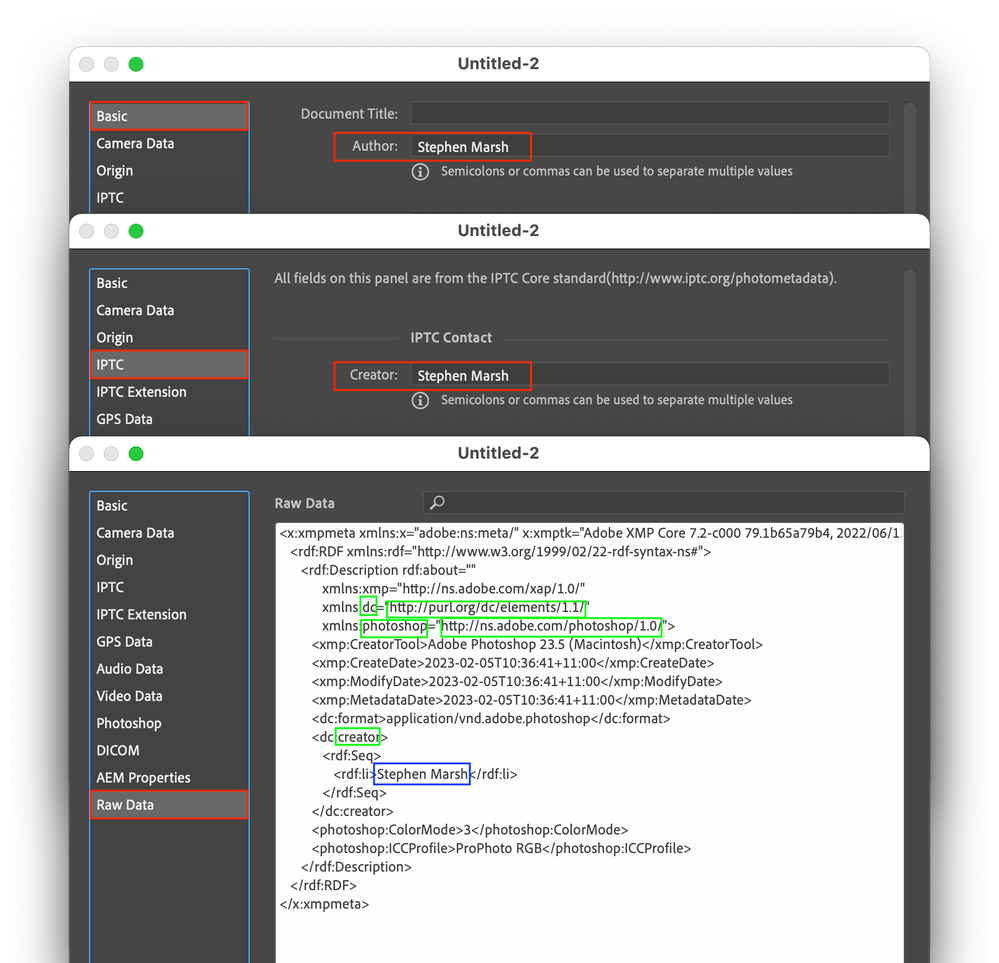The image size is (999, 963).
Task: Click the middle window vertical scrollbar
Action: [910, 352]
